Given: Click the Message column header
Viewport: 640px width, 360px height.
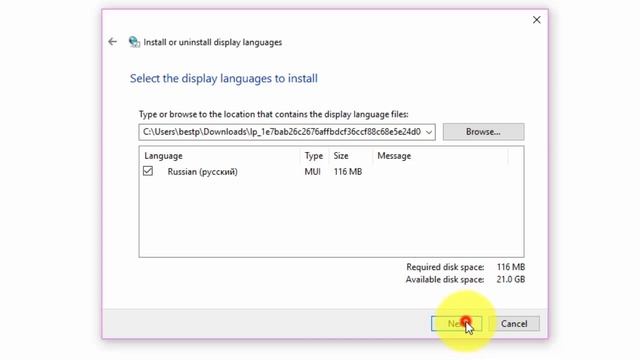Looking at the screenshot, I should [394, 156].
